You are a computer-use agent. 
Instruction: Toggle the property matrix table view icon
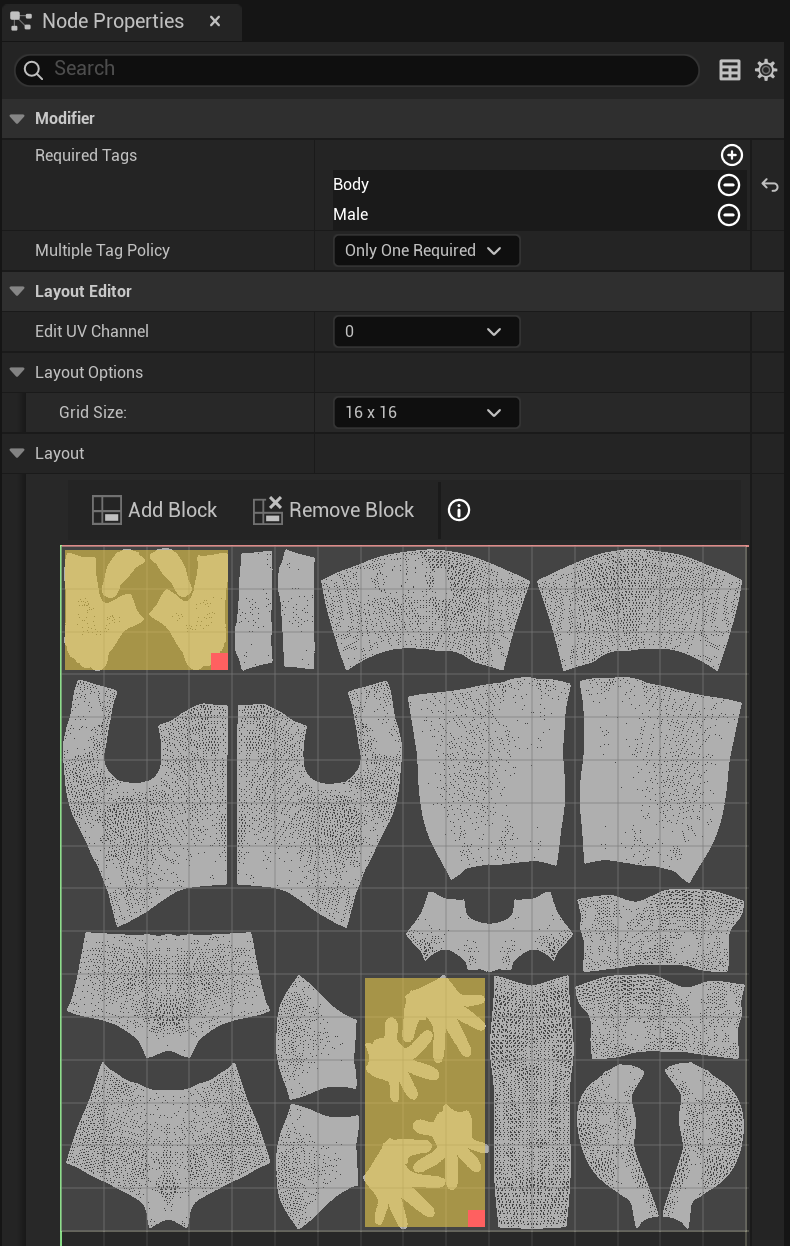pyautogui.click(x=730, y=70)
